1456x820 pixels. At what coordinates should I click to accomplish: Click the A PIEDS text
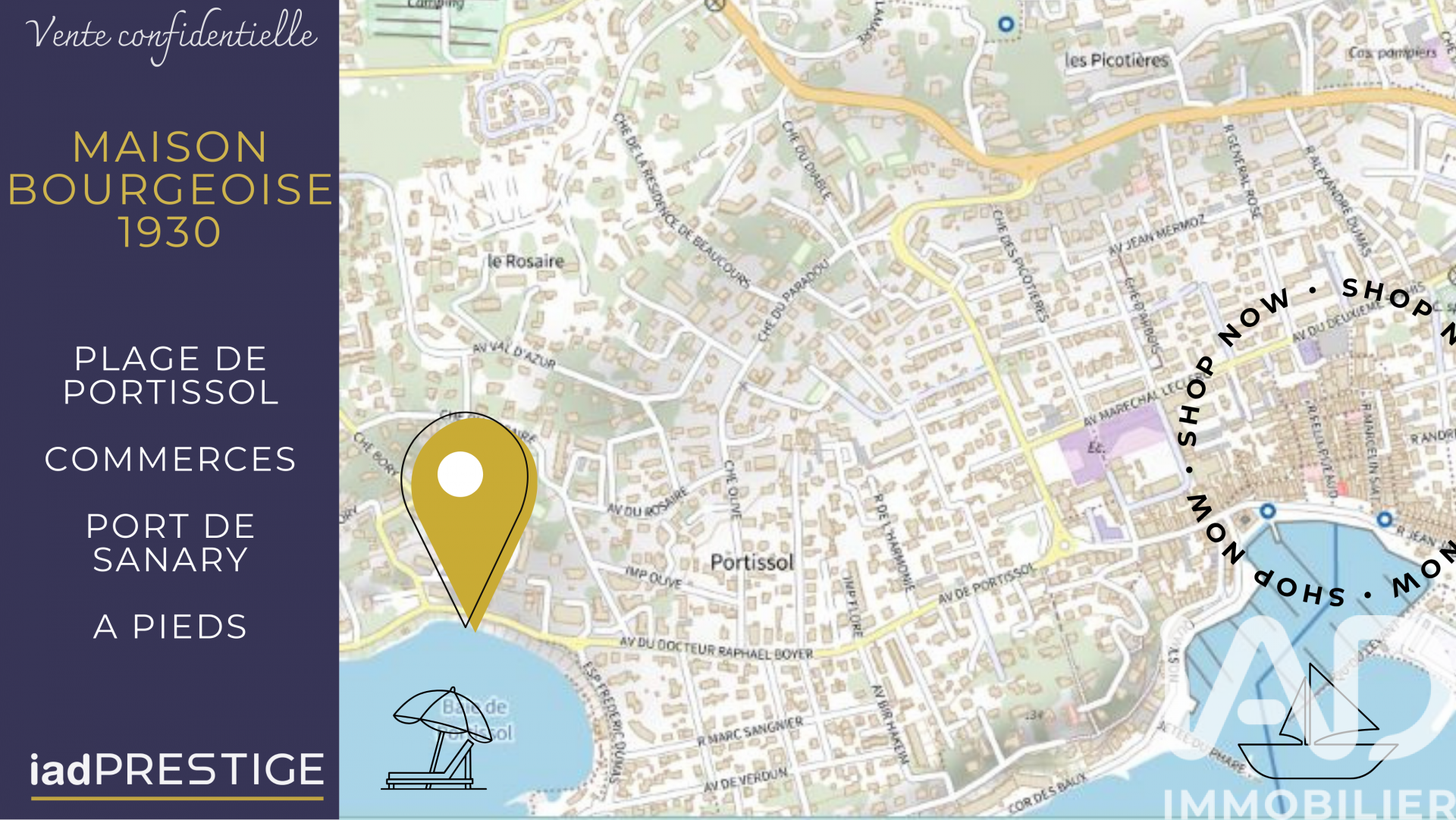(170, 627)
